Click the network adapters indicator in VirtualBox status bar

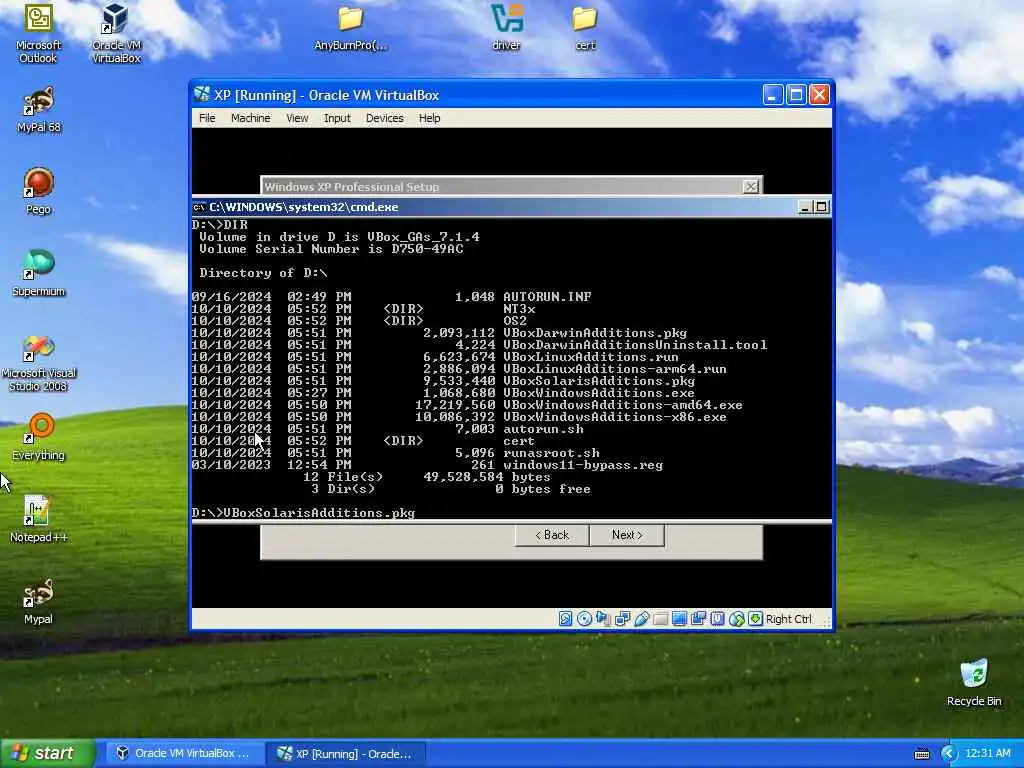pyautogui.click(x=622, y=618)
